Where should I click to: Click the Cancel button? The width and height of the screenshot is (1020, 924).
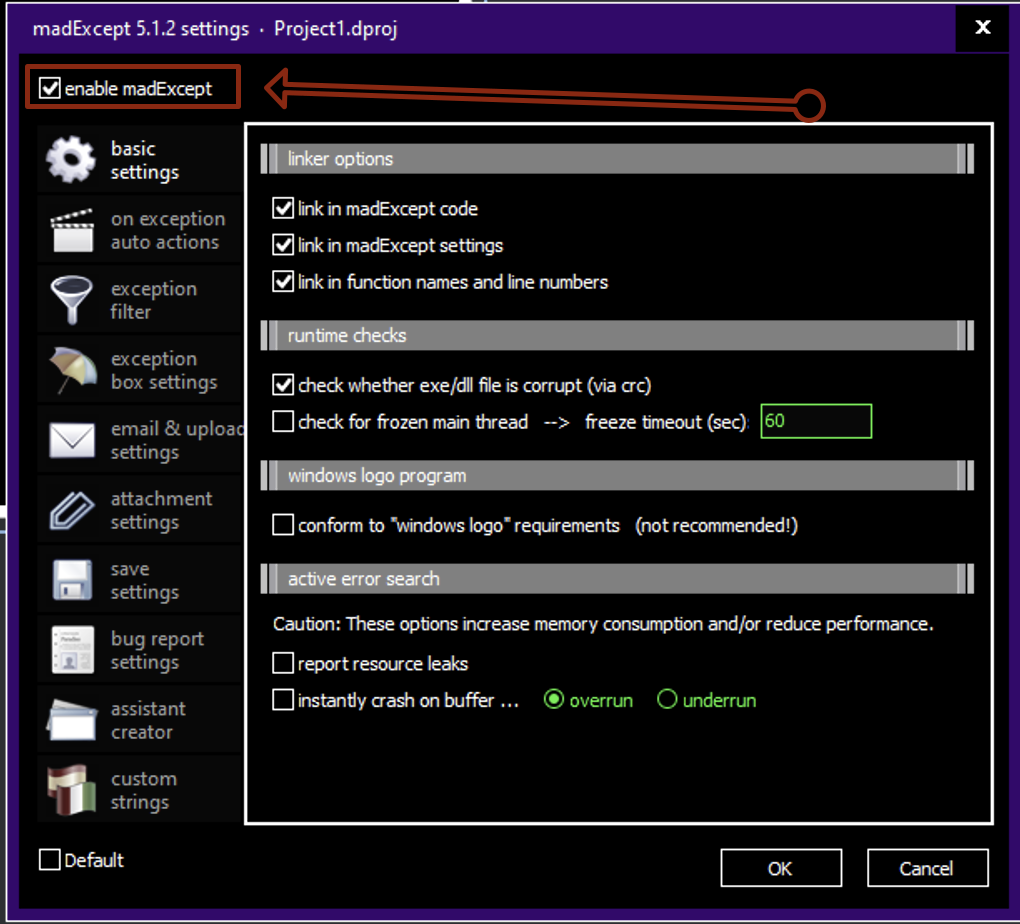(927, 868)
